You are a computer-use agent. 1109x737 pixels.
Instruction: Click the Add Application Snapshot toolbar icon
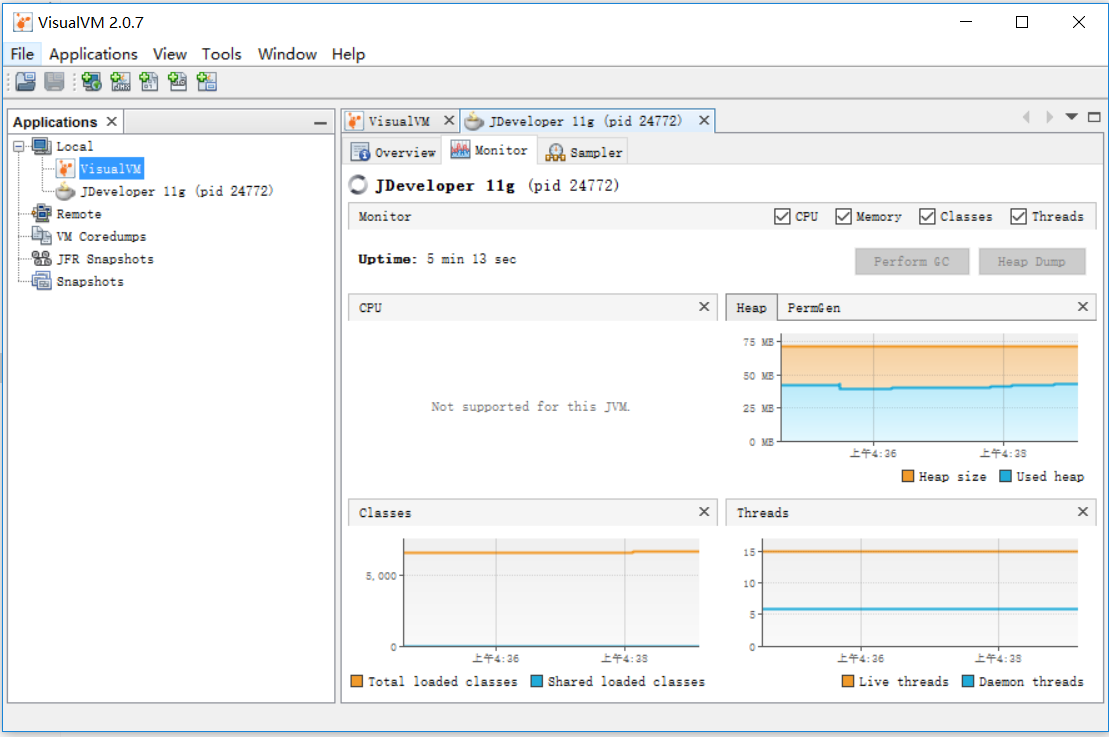[207, 82]
